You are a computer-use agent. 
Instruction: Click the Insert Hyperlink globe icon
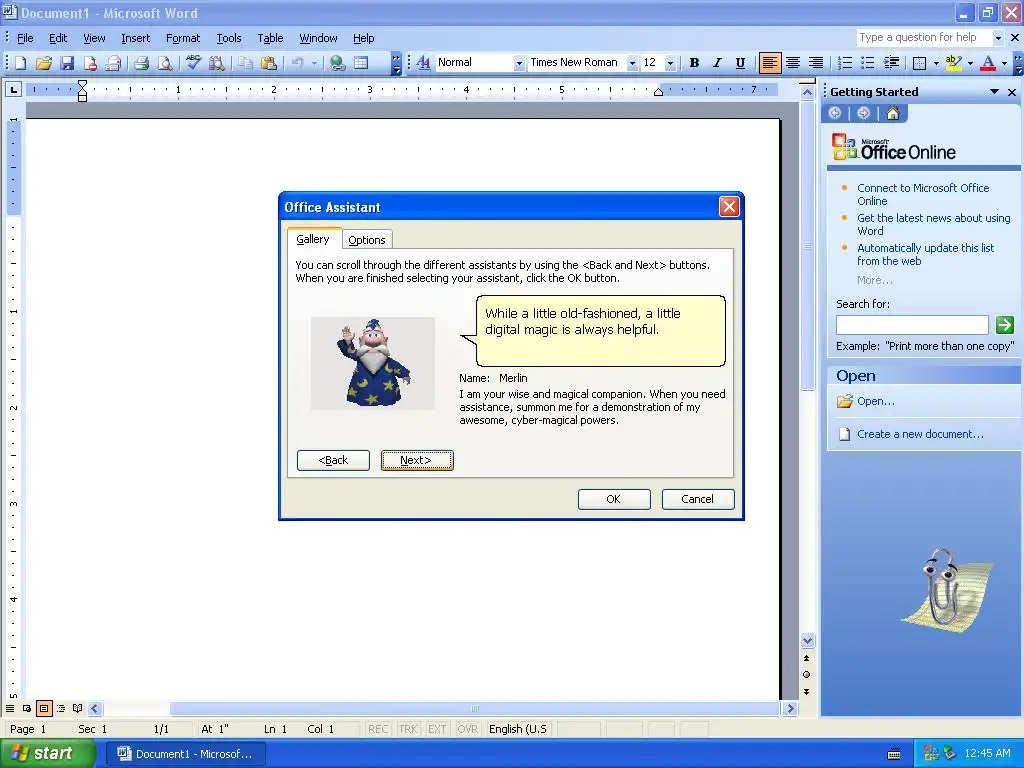pos(337,63)
